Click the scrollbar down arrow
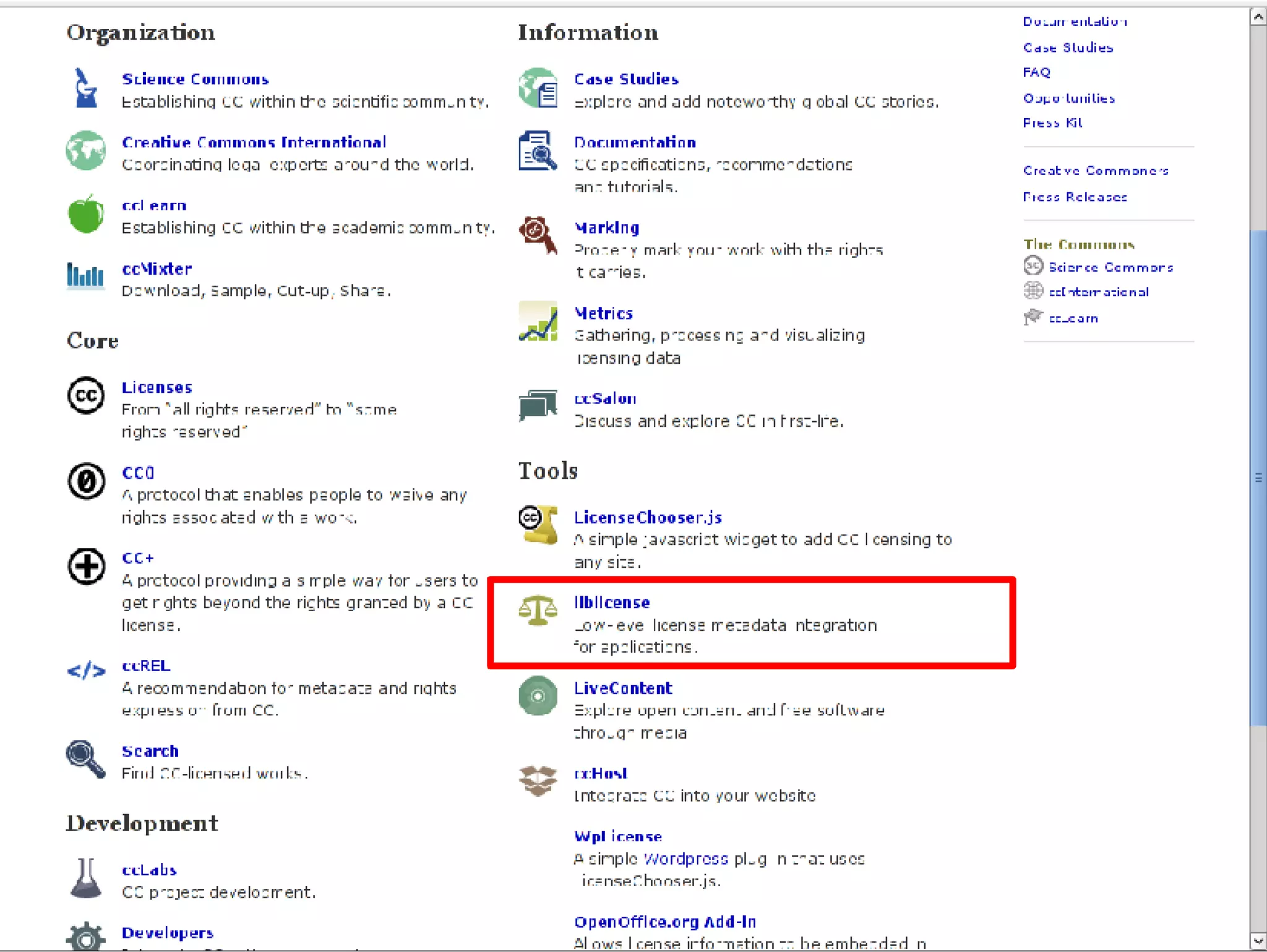The image size is (1267, 952). pyautogui.click(x=1258, y=941)
